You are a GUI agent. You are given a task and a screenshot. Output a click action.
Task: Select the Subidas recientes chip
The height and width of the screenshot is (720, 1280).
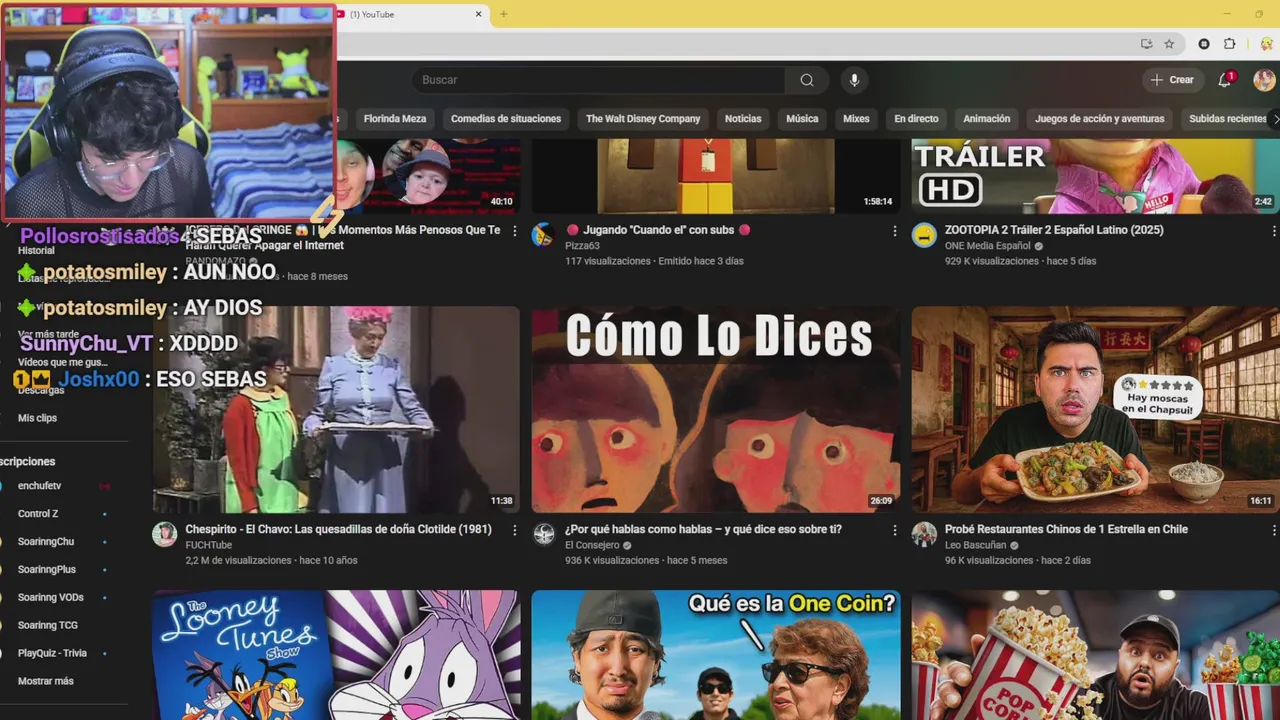[1227, 119]
